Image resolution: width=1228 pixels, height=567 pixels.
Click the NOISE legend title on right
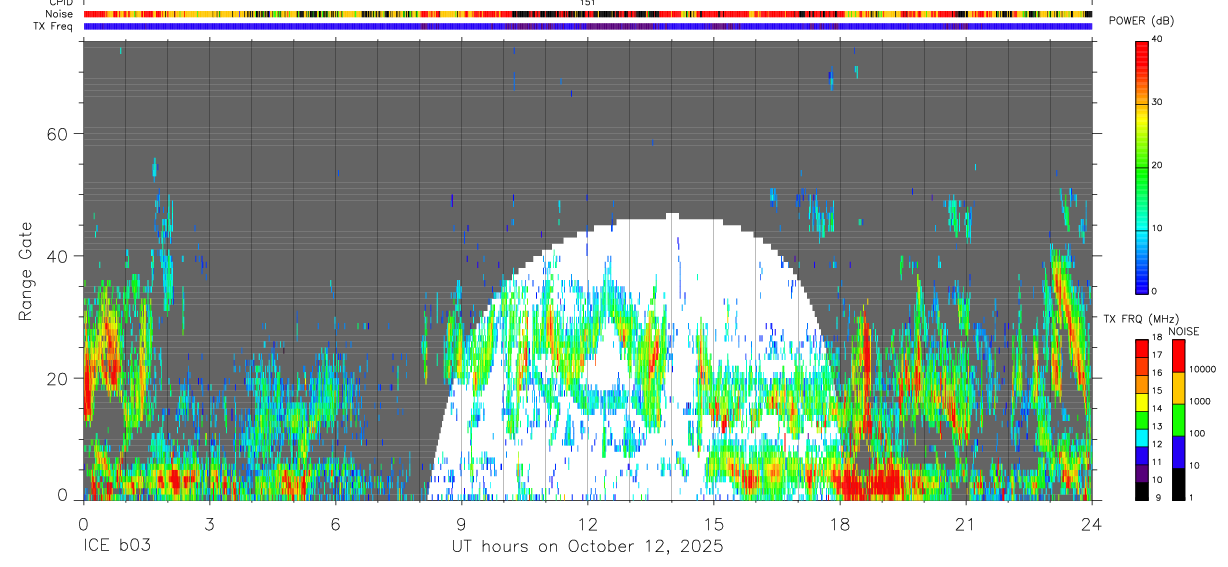pyautogui.click(x=1183, y=331)
